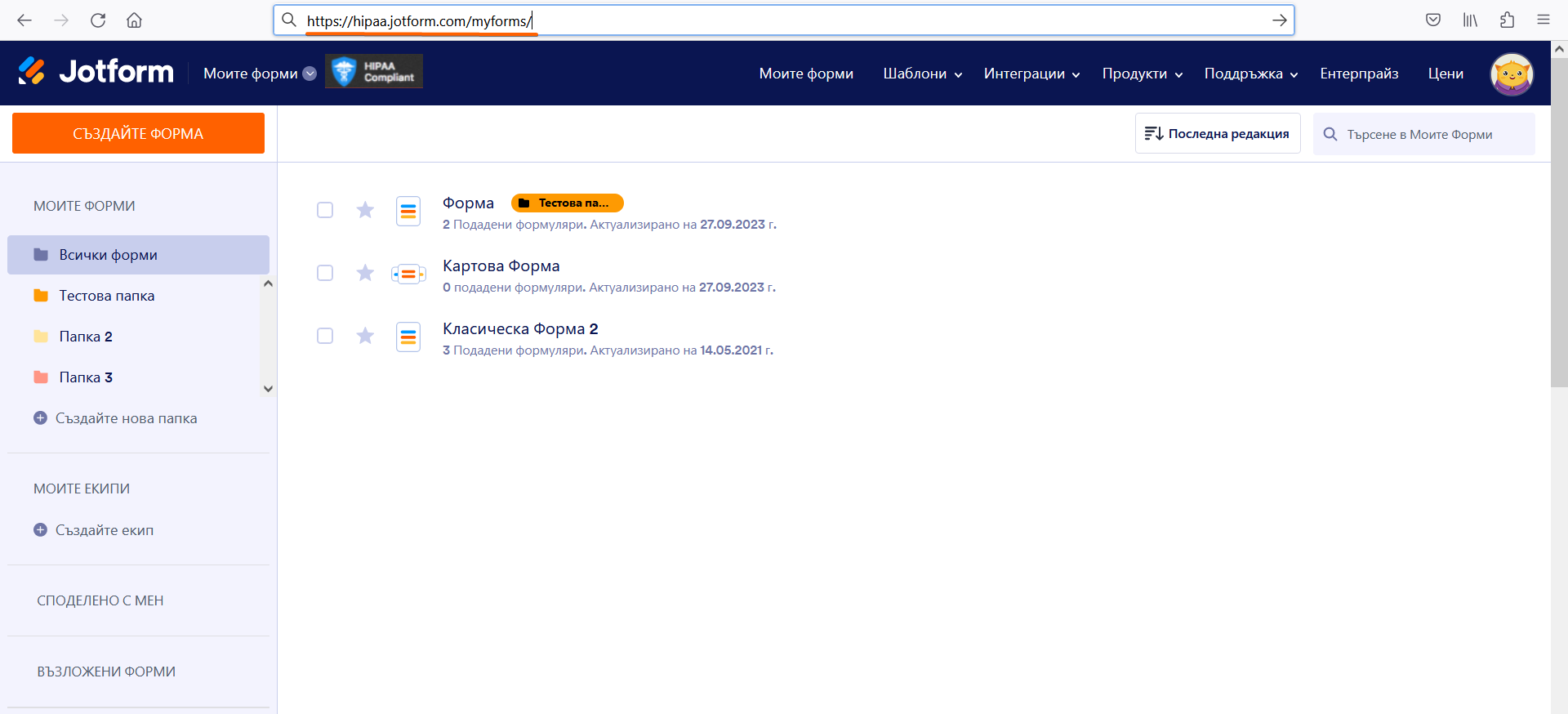This screenshot has height=714, width=1568.
Task: Click the Тестова папка folder icon
Action: click(x=41, y=296)
